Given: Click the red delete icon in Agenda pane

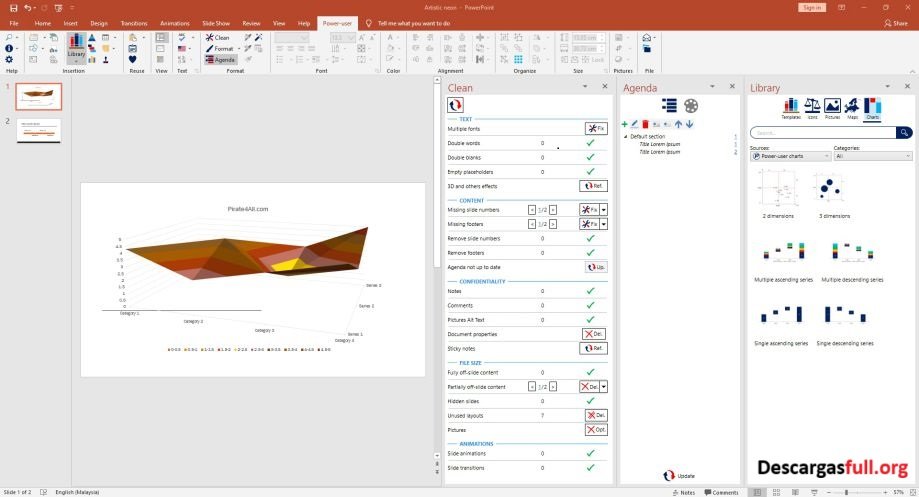Looking at the screenshot, I should [x=645, y=124].
